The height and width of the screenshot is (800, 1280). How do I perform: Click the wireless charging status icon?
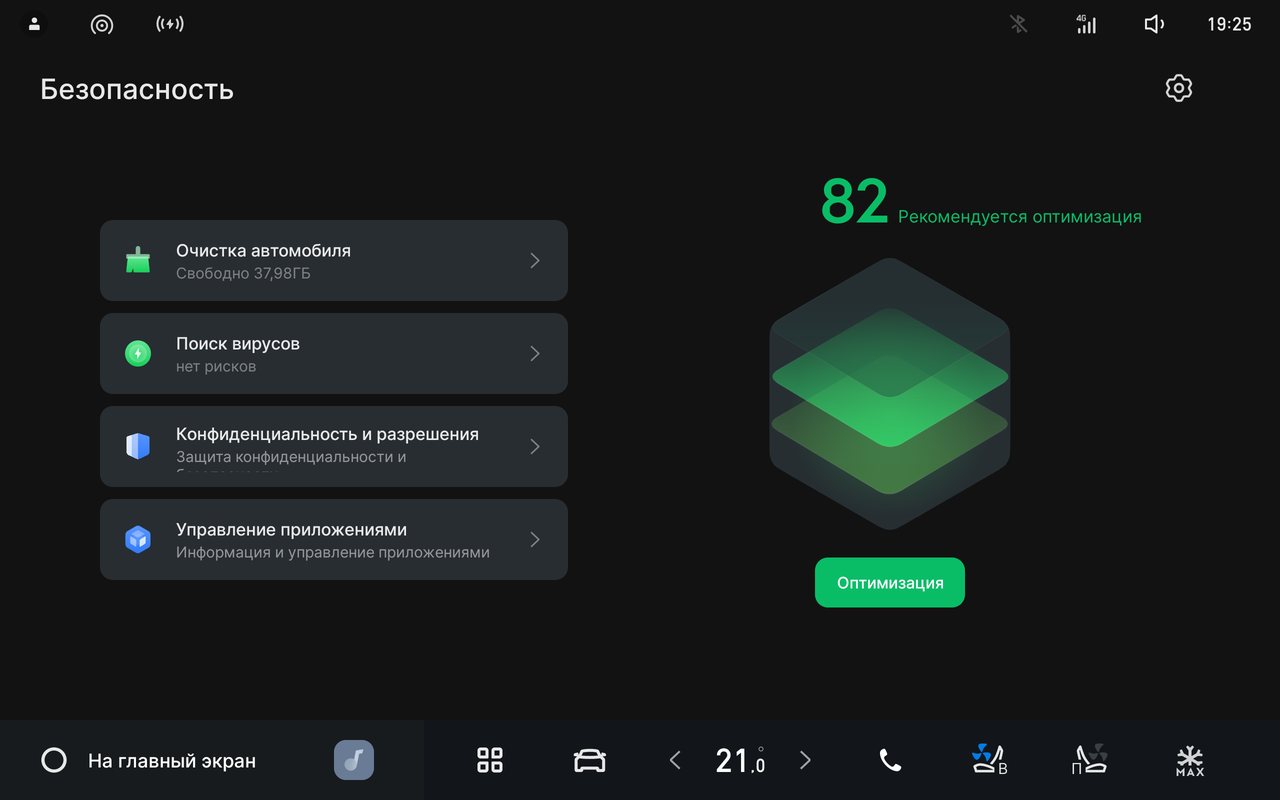tap(170, 24)
